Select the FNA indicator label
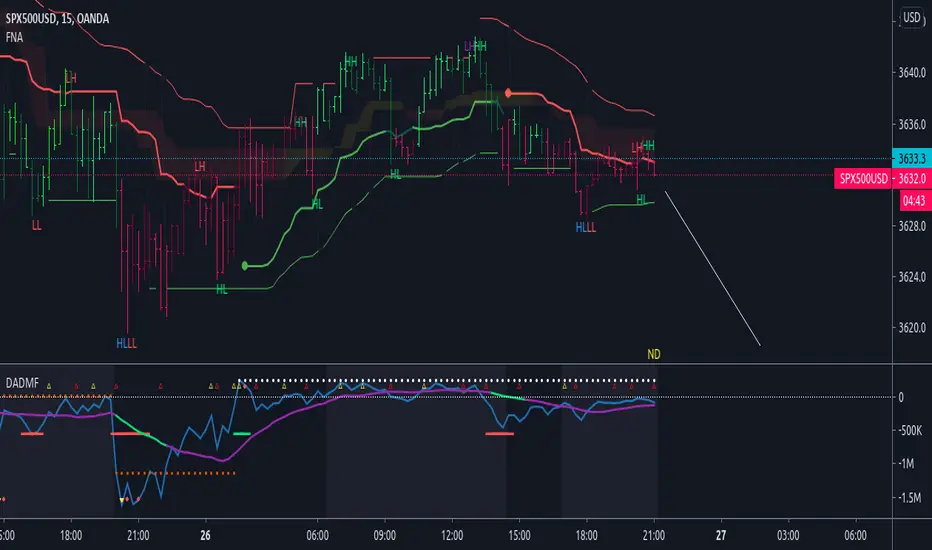Viewport: 932px width, 550px height. [x=14, y=37]
